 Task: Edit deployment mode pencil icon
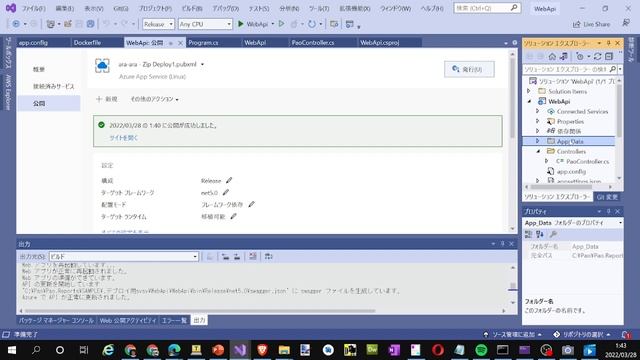point(251,204)
